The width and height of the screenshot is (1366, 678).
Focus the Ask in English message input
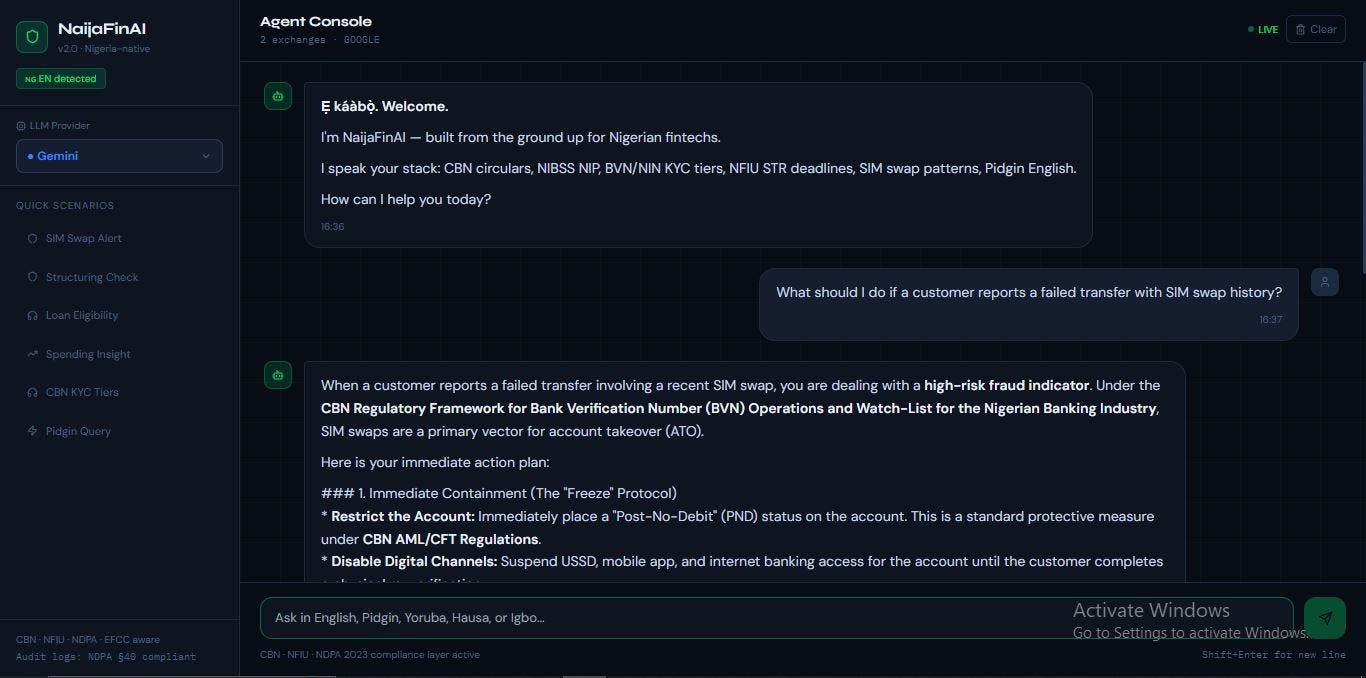click(x=776, y=618)
